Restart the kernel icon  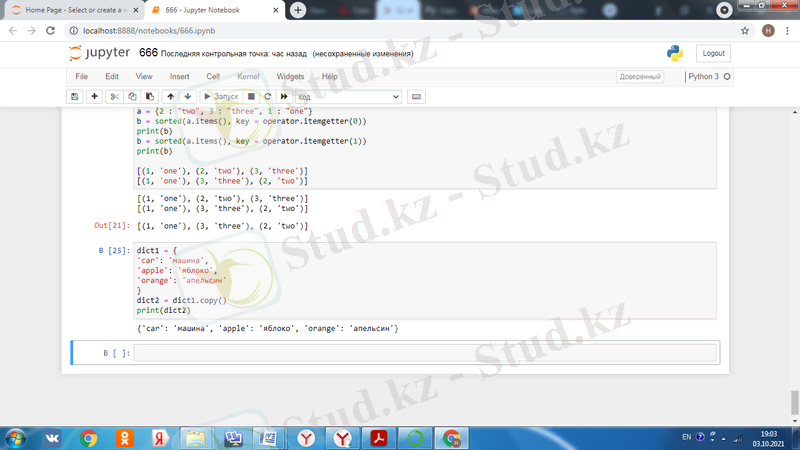click(x=267, y=96)
